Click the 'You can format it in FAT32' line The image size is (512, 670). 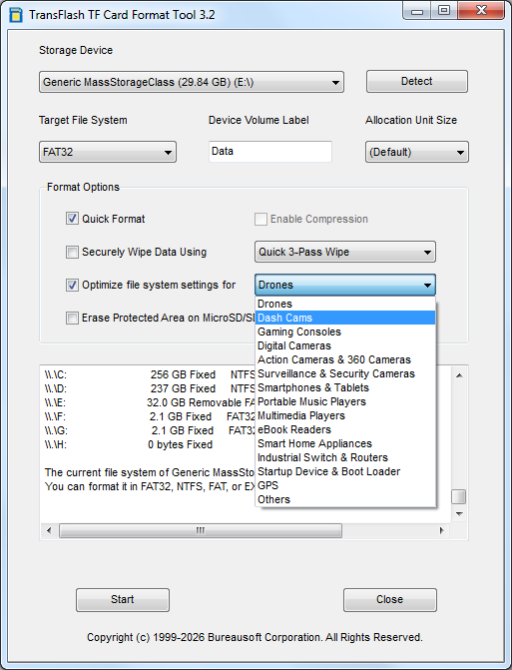point(150,486)
